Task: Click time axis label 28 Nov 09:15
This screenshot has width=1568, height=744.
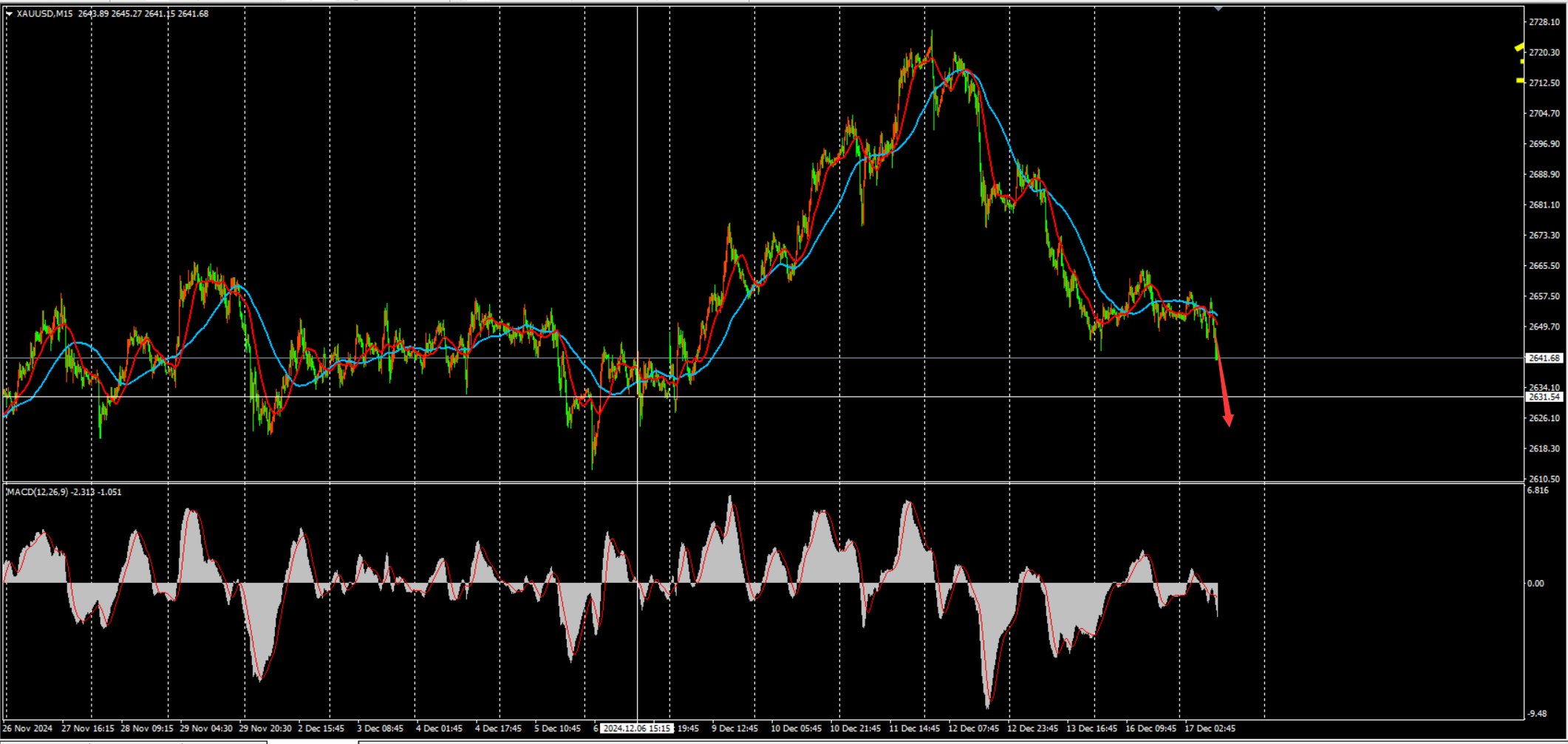Action: point(147,728)
